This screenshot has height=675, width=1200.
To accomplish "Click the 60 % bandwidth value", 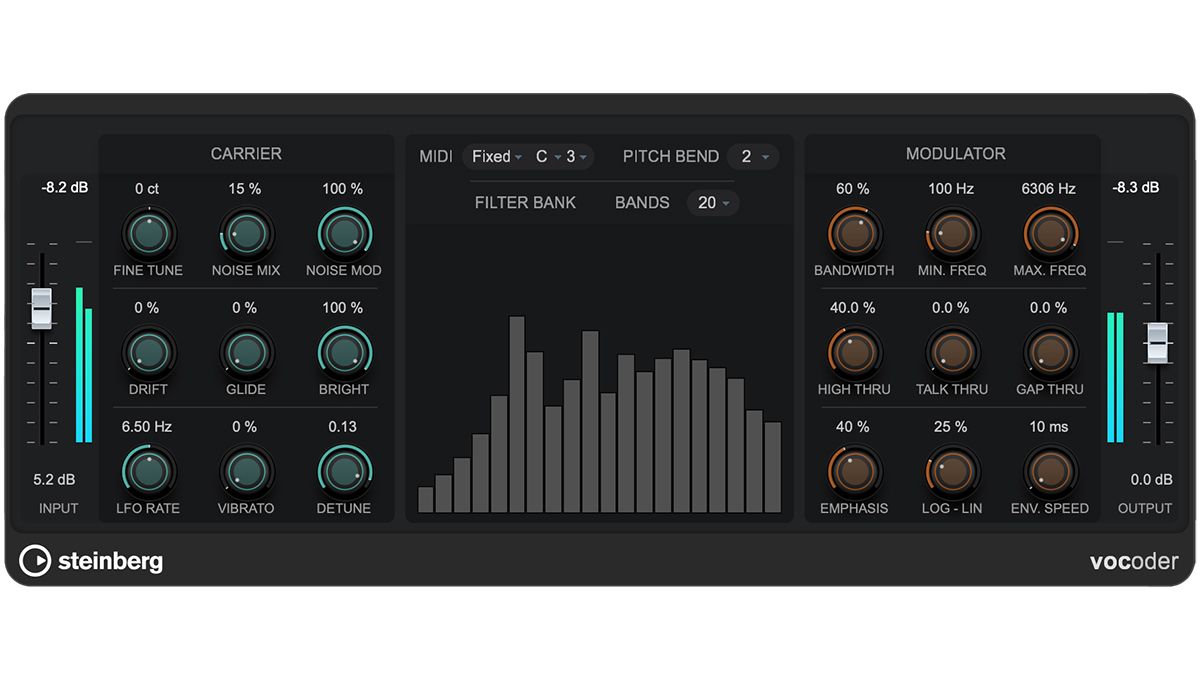I will click(x=853, y=188).
